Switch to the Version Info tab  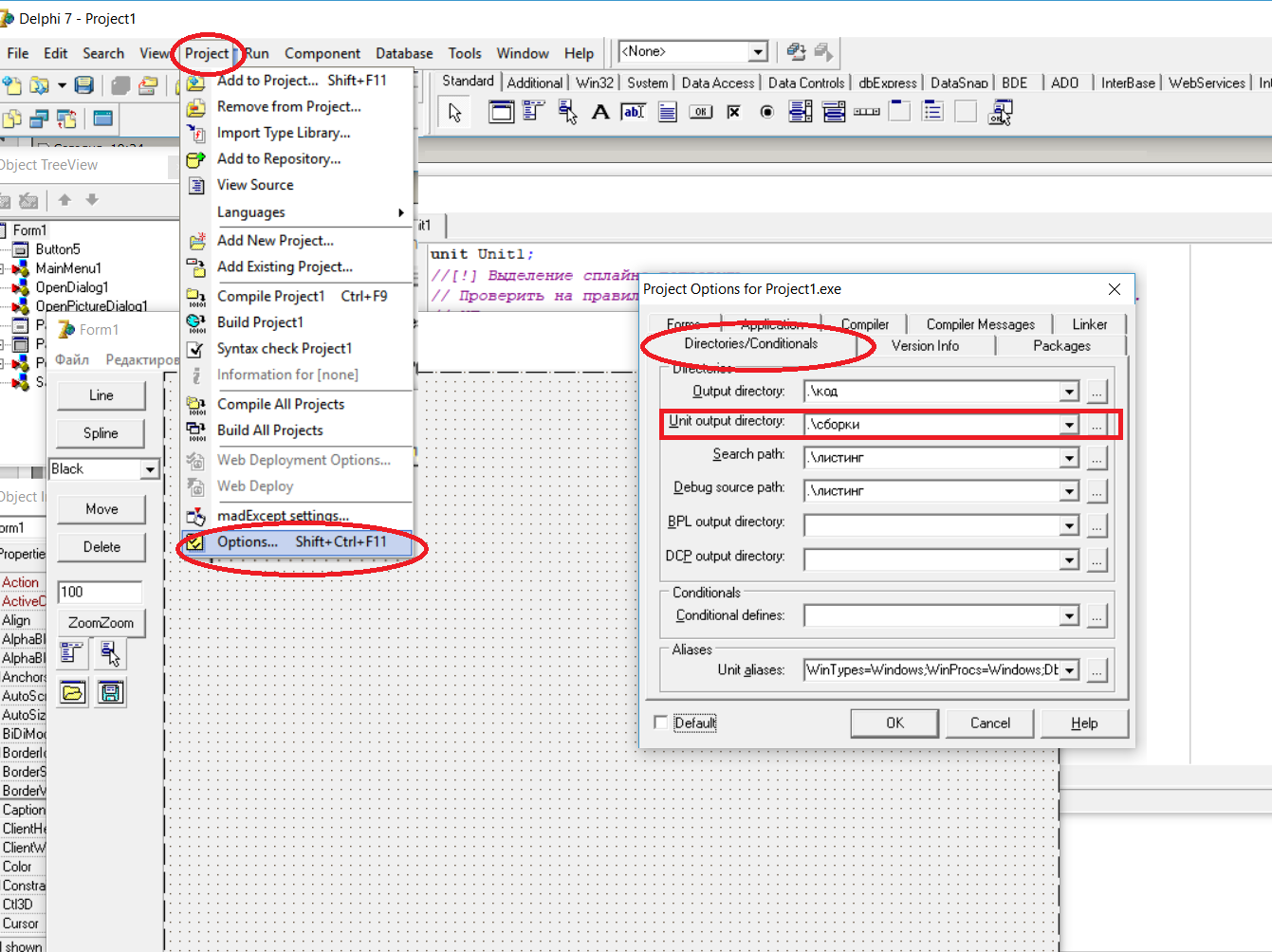point(926,346)
